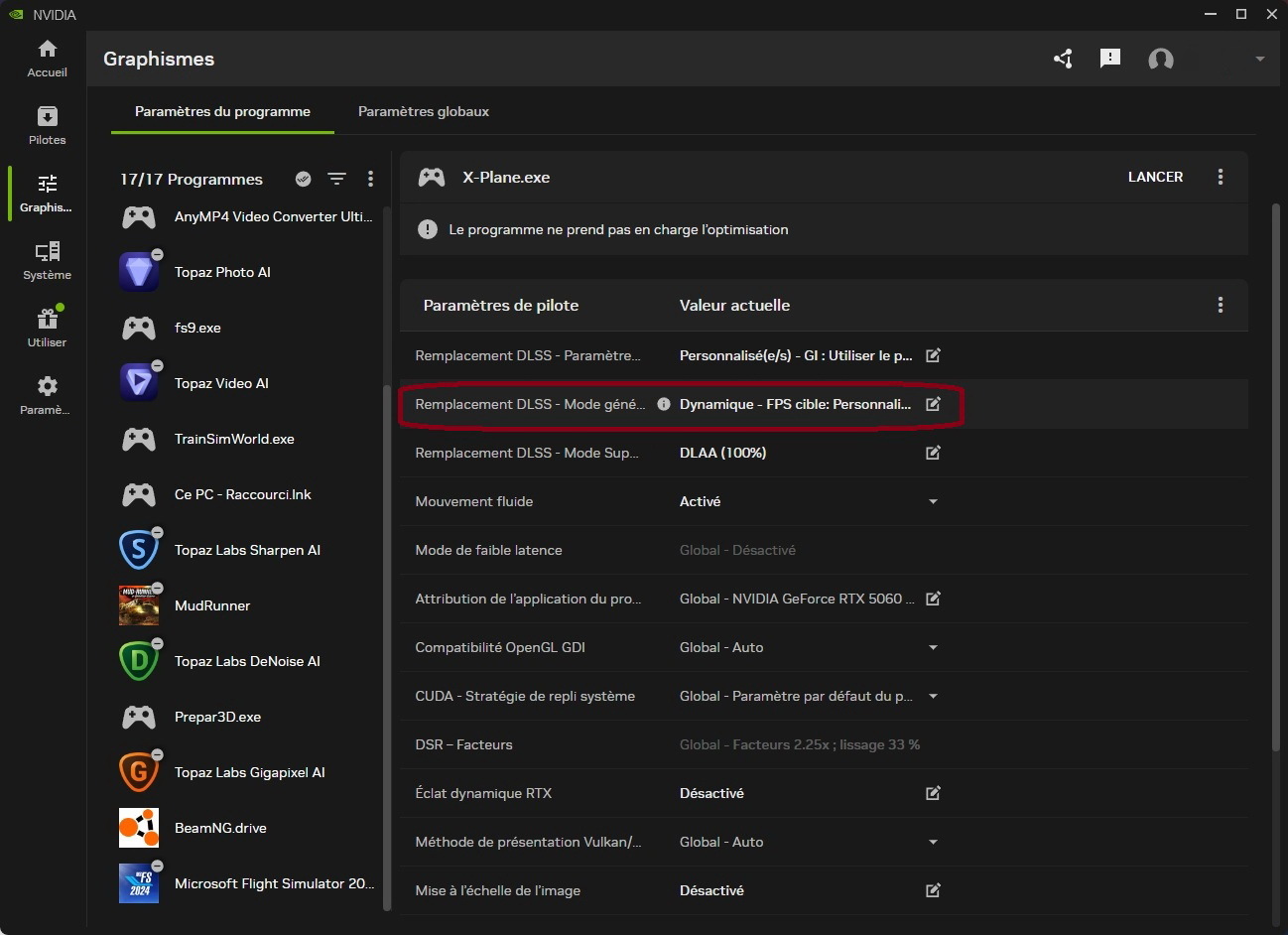Select BeamNG.drive program
This screenshot has height=935, width=1288.
[x=246, y=828]
